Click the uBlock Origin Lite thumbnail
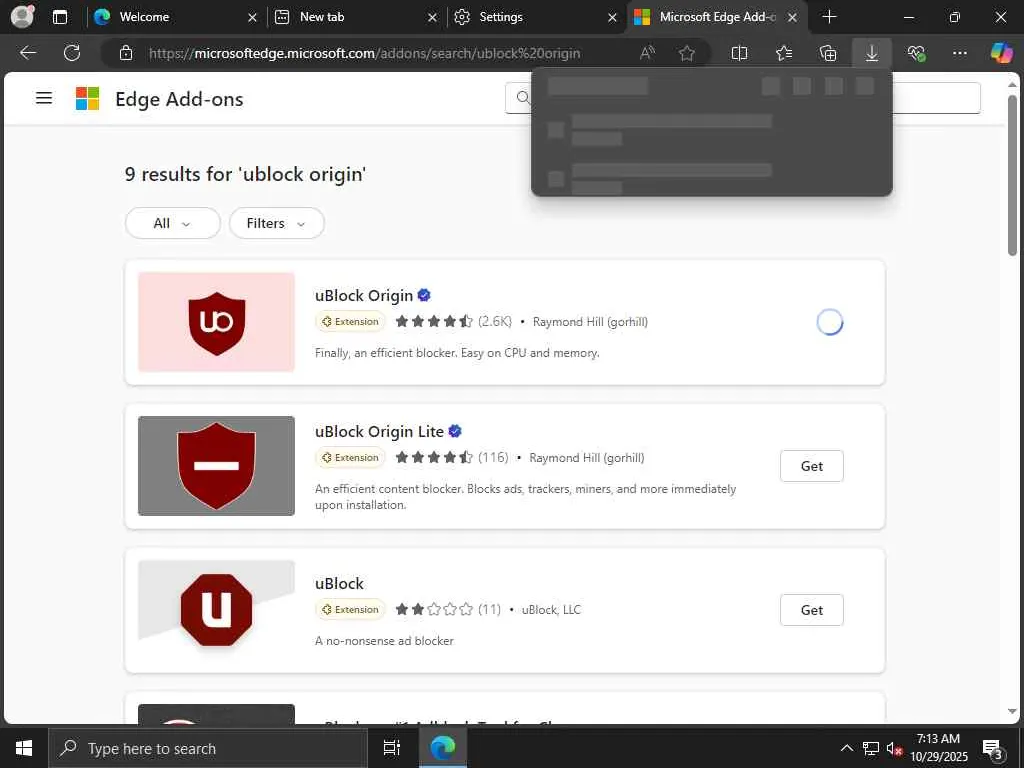The height and width of the screenshot is (768, 1024). pos(216,466)
